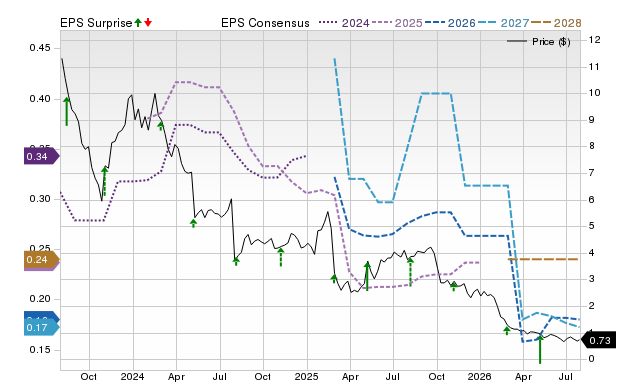Click the earnings surprise arrow near the 0.40 level
The width and height of the screenshot is (640, 382).
click(67, 111)
